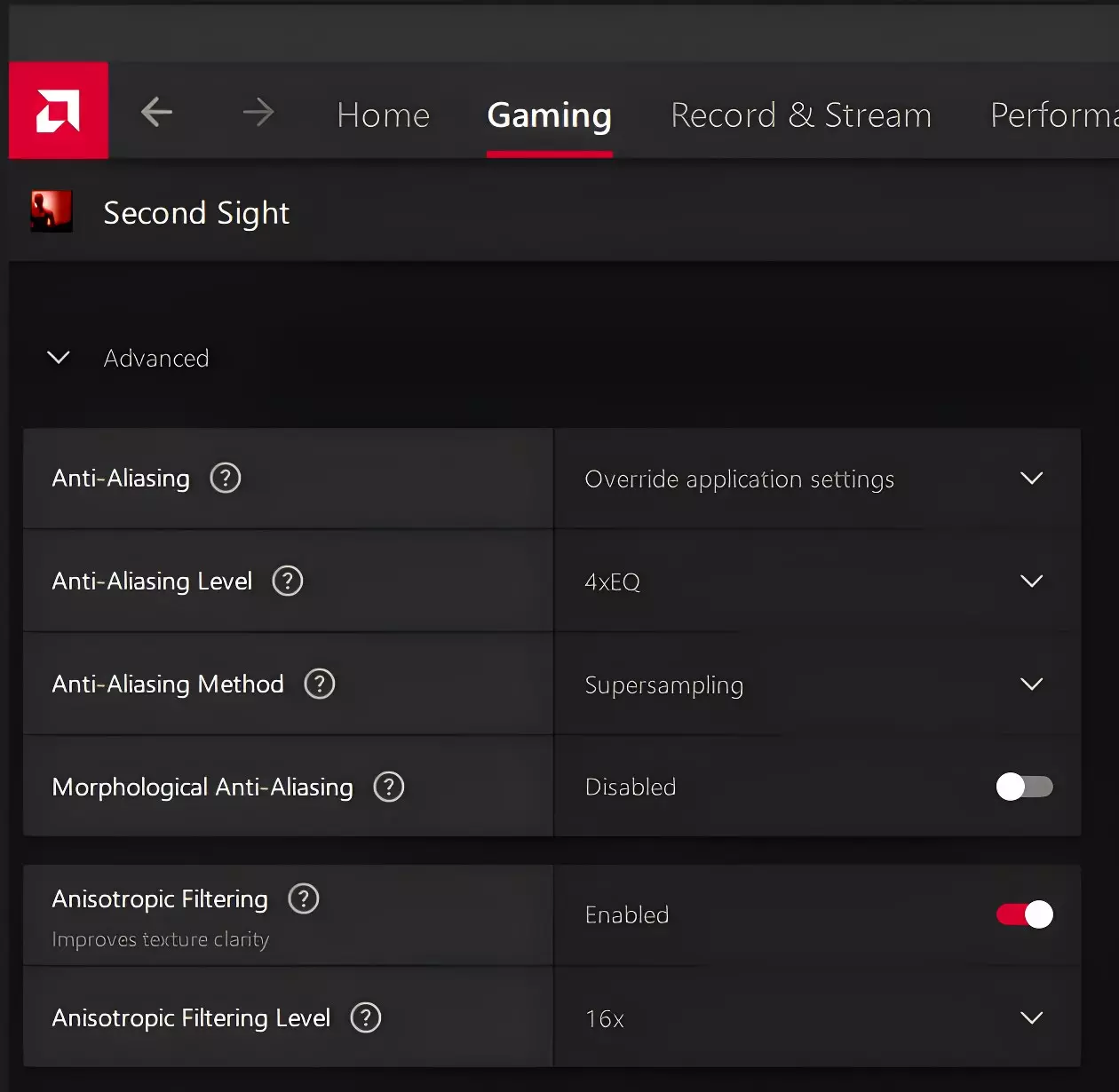Screen dimensions: 1119x1092
Task: Open the Record & Stream tab
Action: pyautogui.click(x=801, y=115)
